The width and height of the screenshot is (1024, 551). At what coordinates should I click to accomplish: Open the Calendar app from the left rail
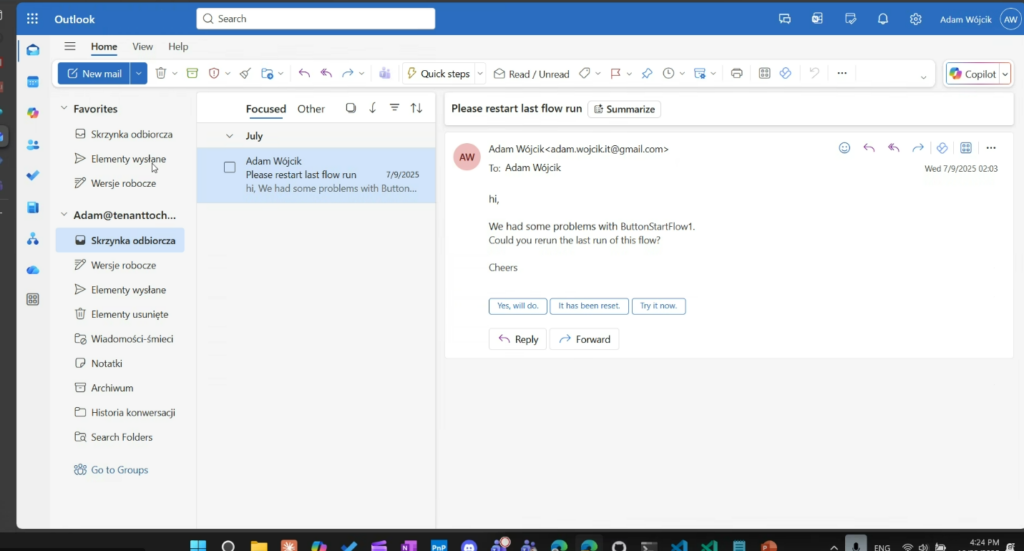(33, 82)
